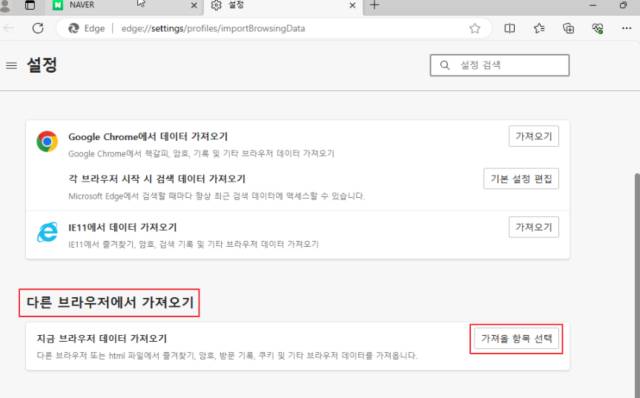Open the Edge more options menu
Screen dimensions: 640x398
(627, 28)
